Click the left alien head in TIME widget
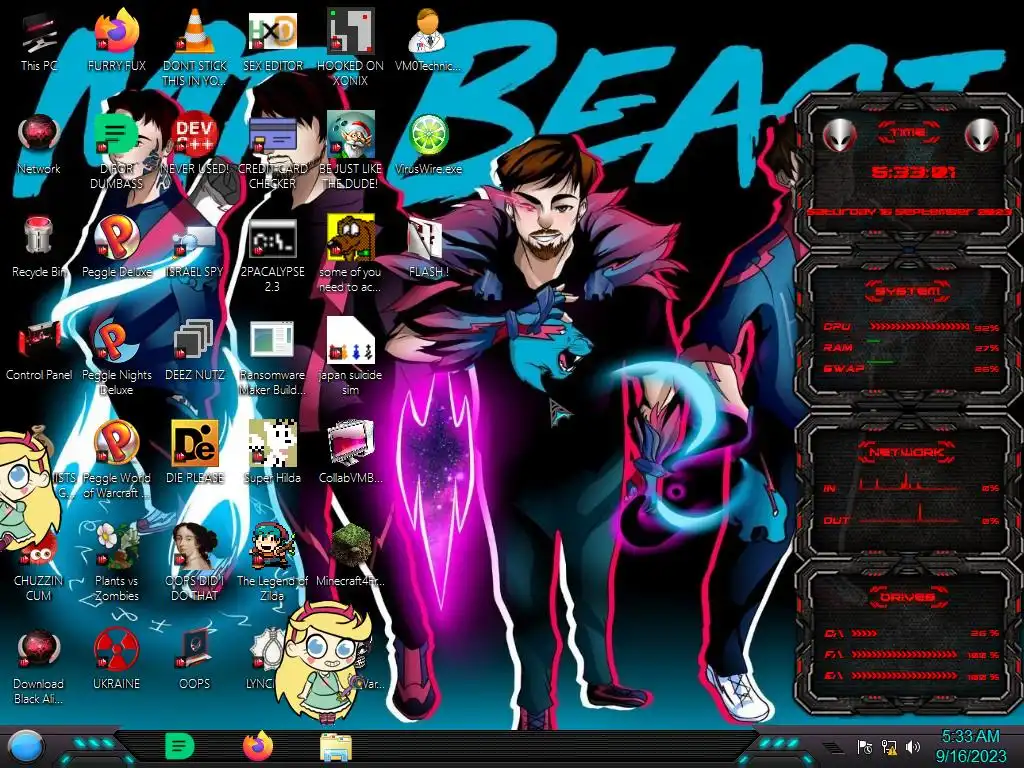The height and width of the screenshot is (768, 1024). (x=839, y=135)
